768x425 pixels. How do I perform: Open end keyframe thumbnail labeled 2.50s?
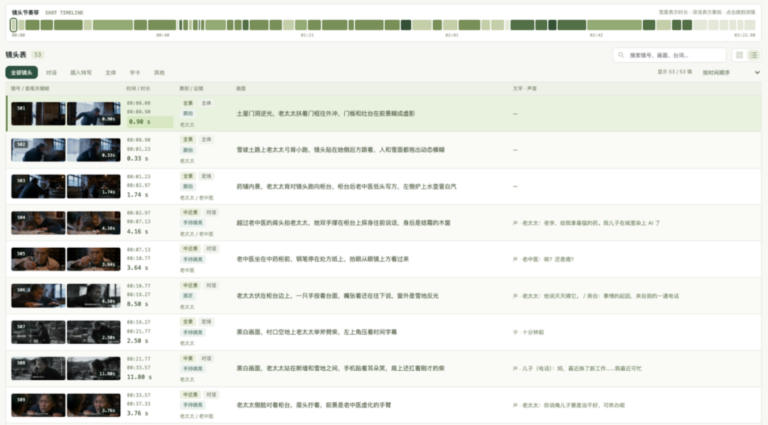pyautogui.click(x=94, y=332)
